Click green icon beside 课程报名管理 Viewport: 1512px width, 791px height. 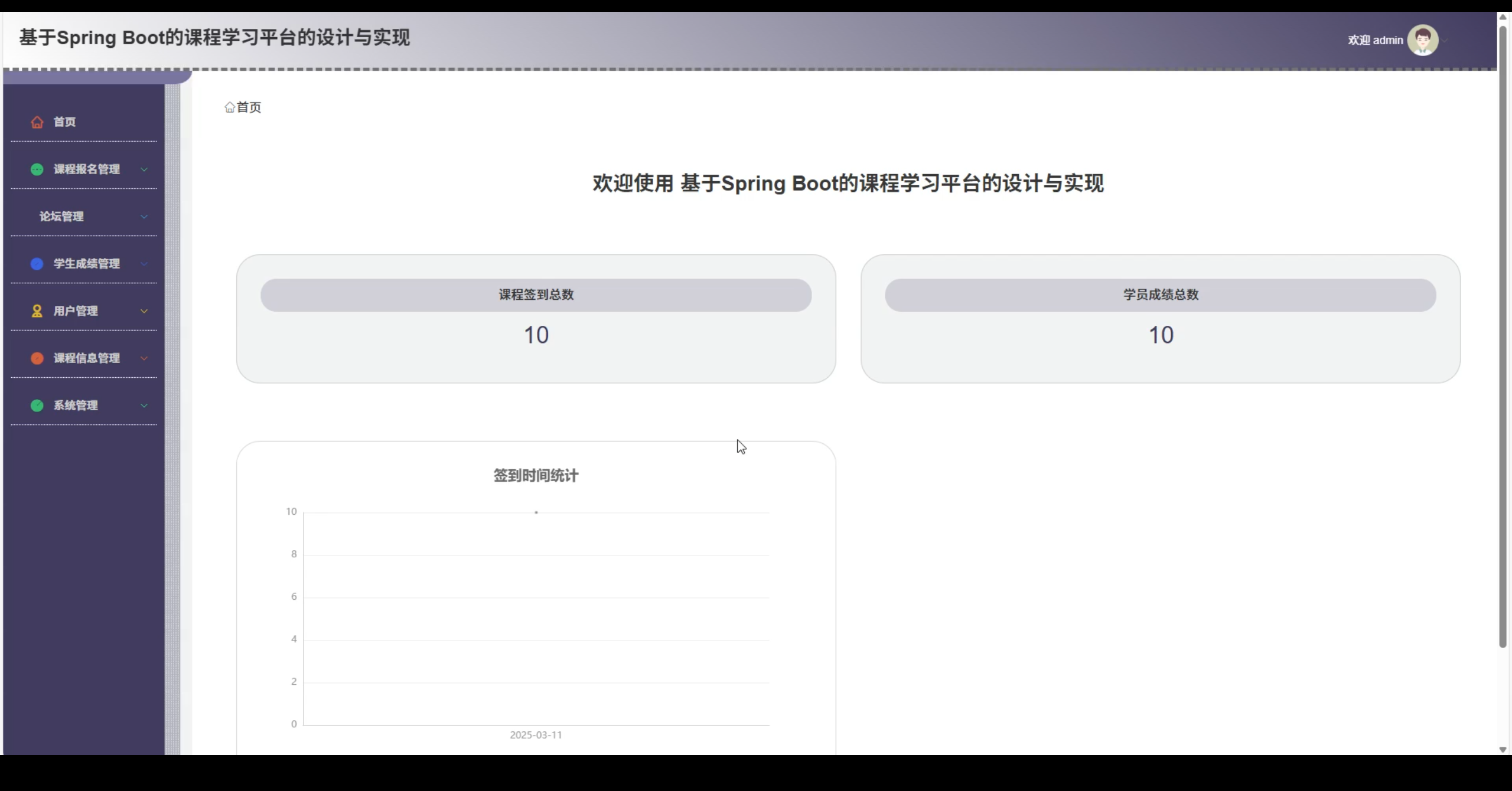tap(37, 169)
